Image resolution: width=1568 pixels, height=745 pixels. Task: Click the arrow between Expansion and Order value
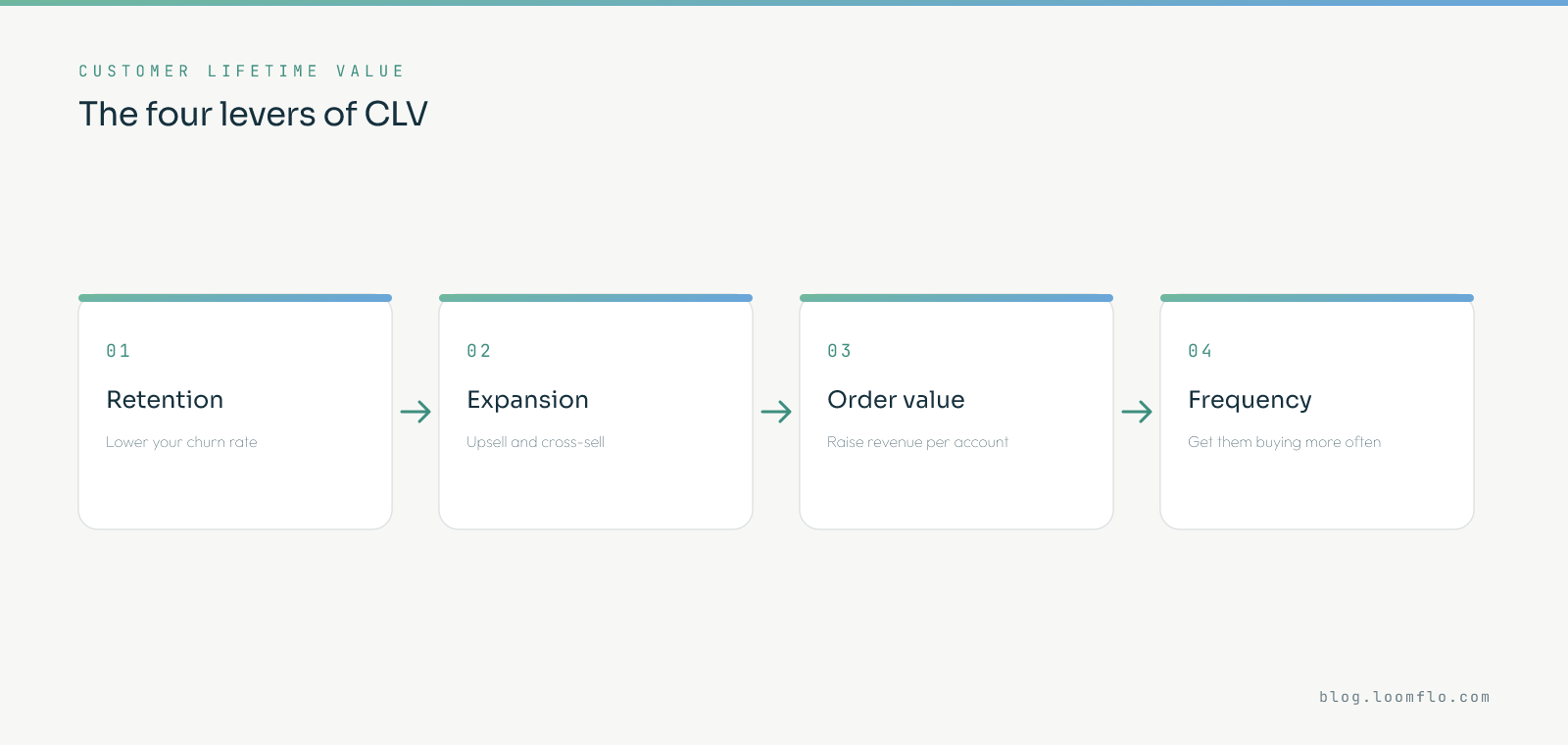click(776, 412)
